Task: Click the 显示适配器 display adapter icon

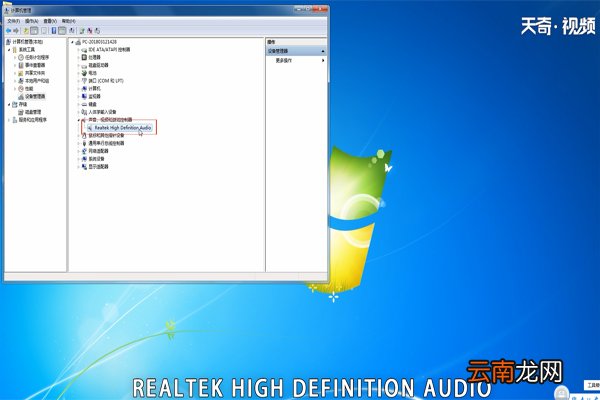Action: click(84, 167)
